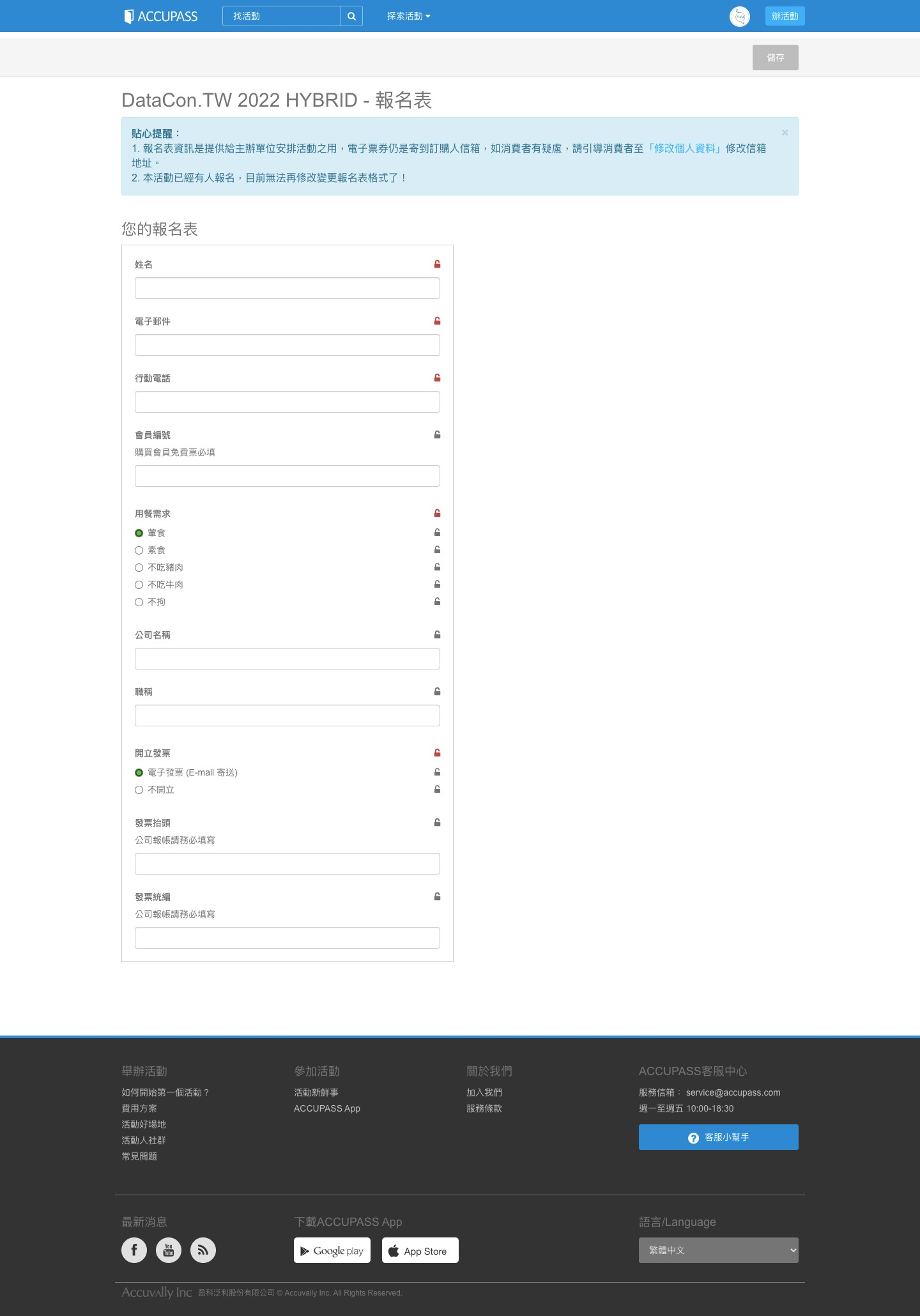
Task: Toggle the lock icon for 會員編號 field
Action: point(437,434)
